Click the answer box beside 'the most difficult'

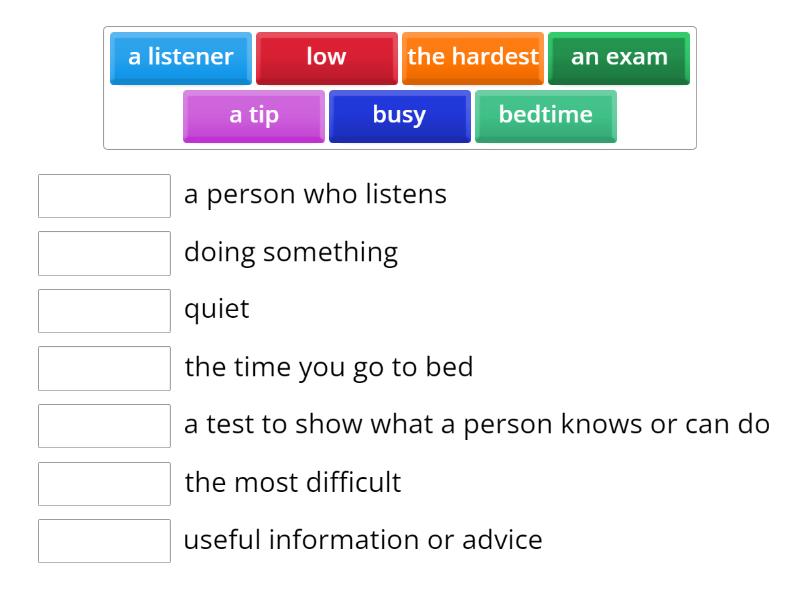[x=104, y=483]
